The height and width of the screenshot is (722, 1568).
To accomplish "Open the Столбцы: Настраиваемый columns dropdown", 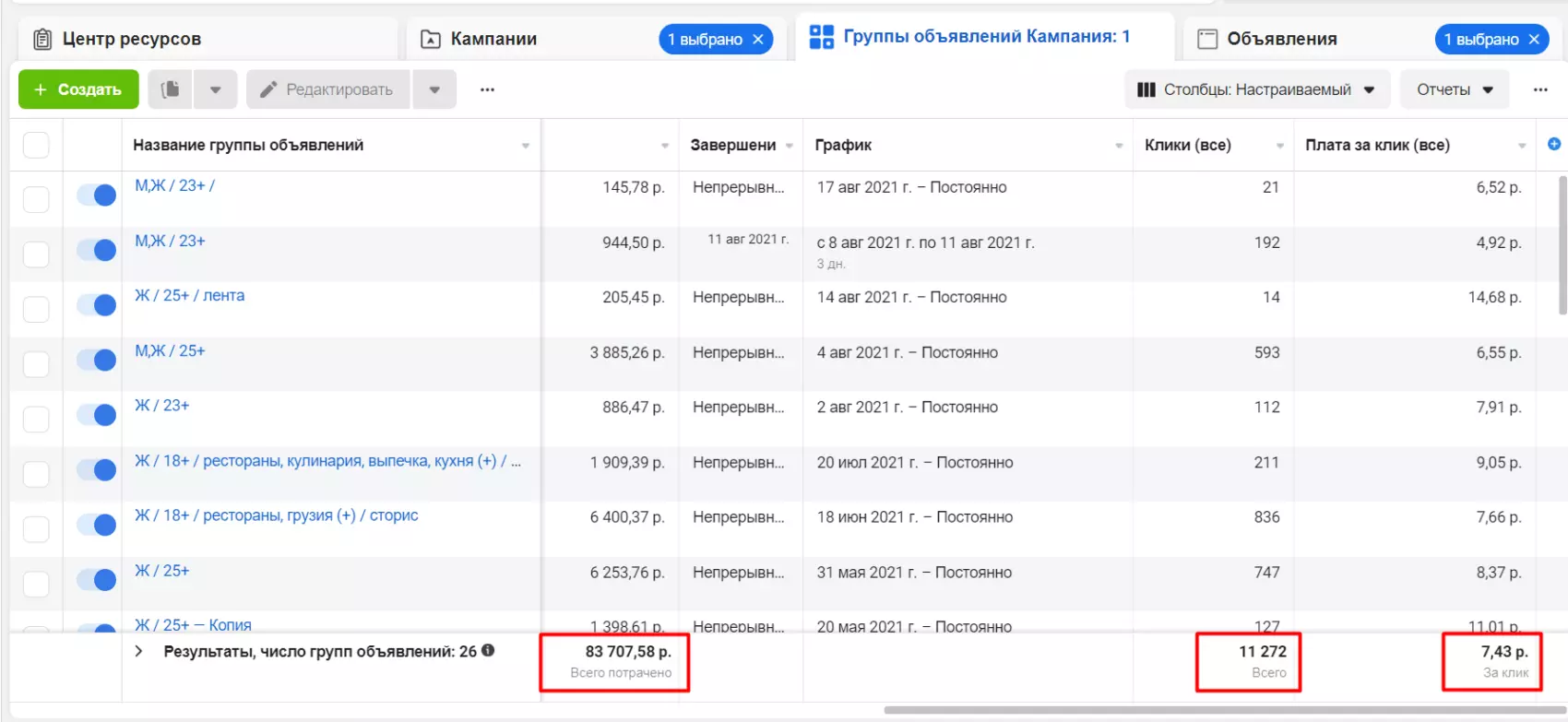I will pyautogui.click(x=1256, y=89).
